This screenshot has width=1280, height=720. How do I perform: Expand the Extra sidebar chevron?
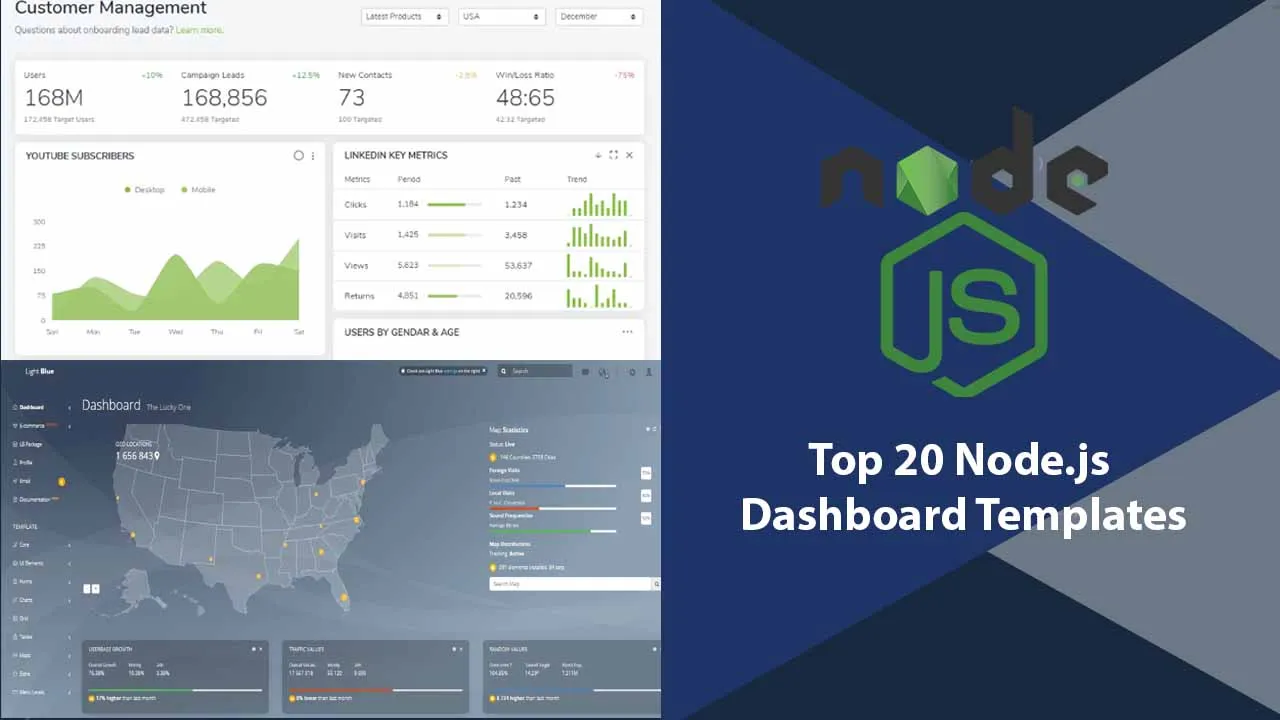click(x=69, y=674)
